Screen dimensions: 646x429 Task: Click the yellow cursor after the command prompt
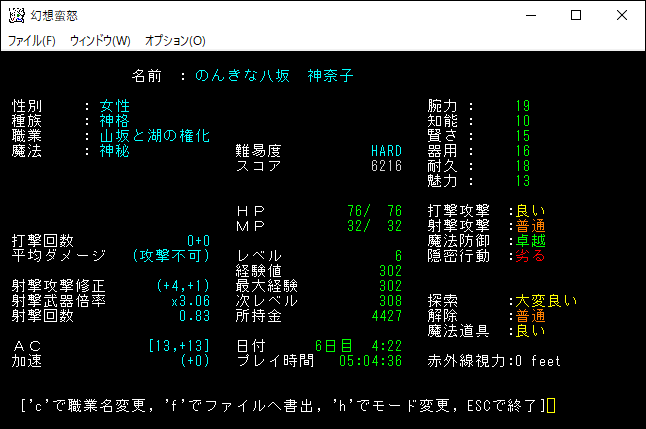[551, 405]
